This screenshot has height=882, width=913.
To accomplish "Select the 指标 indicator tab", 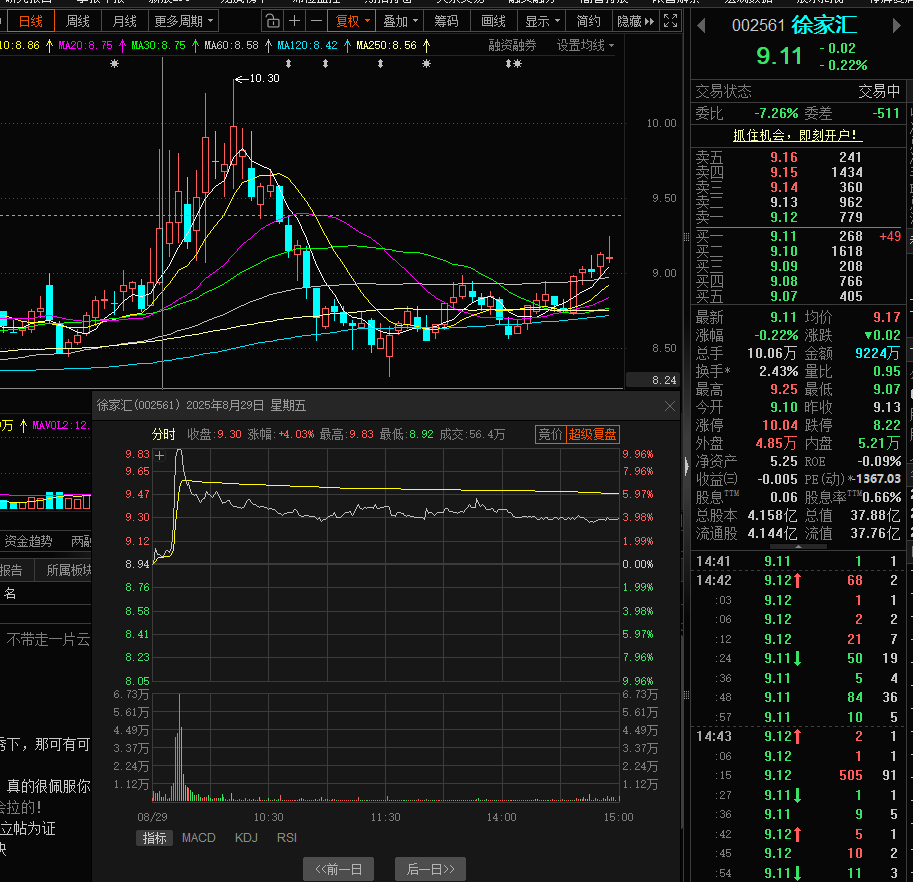I will point(154,838).
